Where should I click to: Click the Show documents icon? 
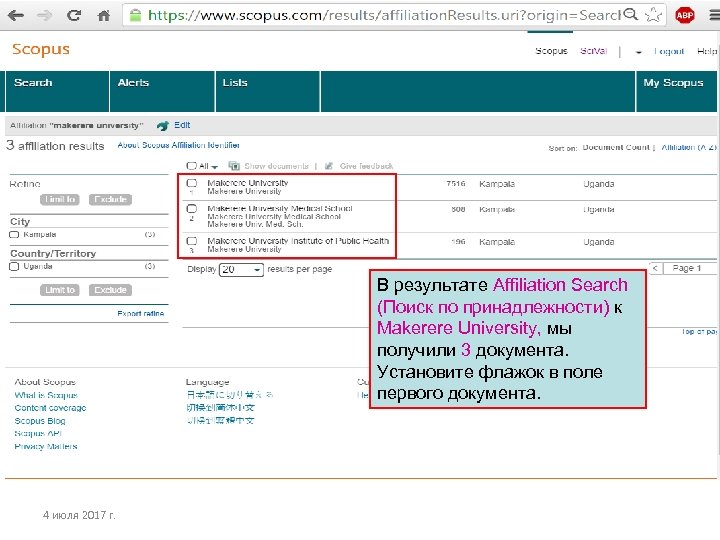coord(234,166)
